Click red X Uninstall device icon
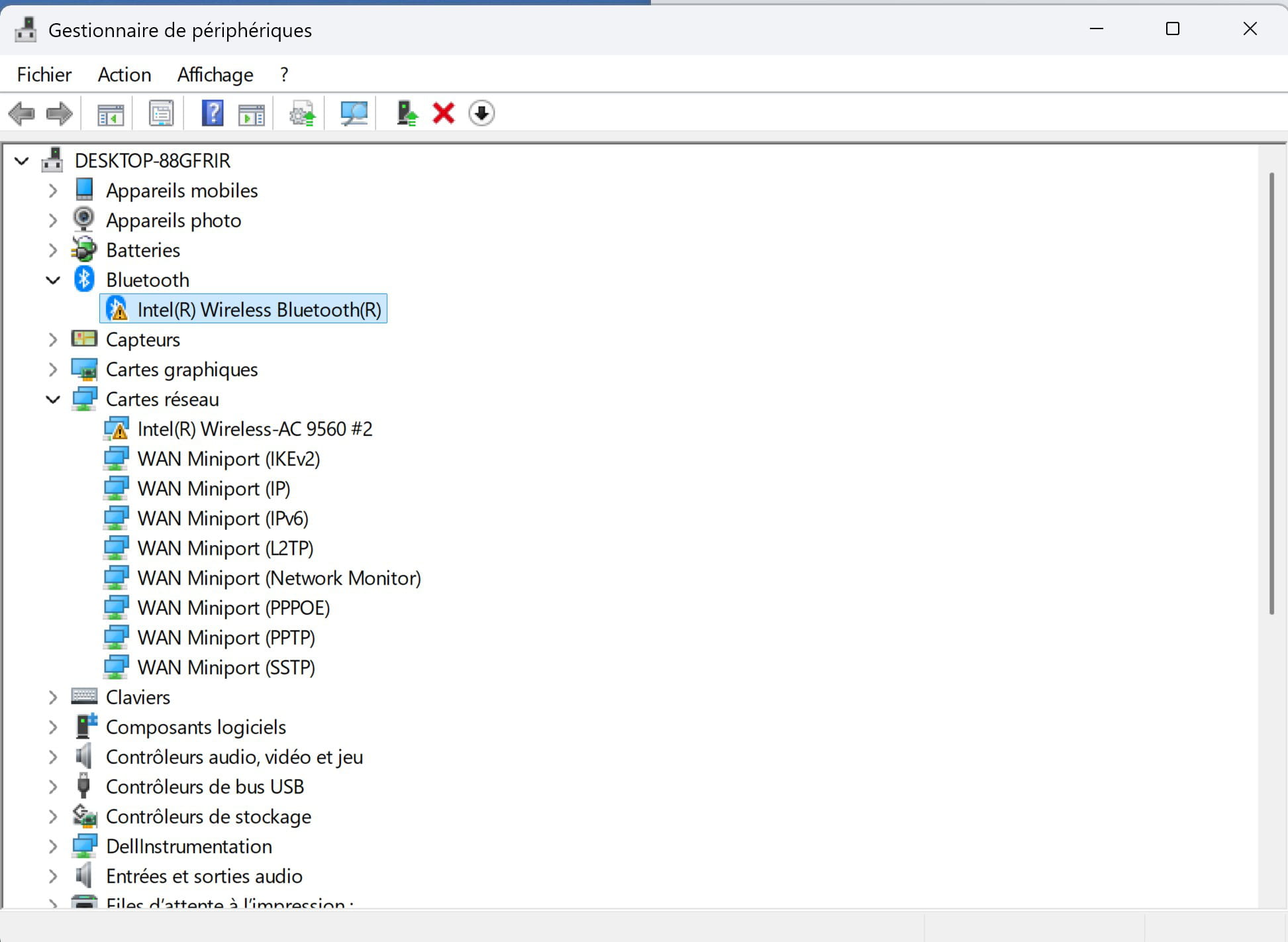Image resolution: width=1288 pixels, height=942 pixels. tap(443, 113)
